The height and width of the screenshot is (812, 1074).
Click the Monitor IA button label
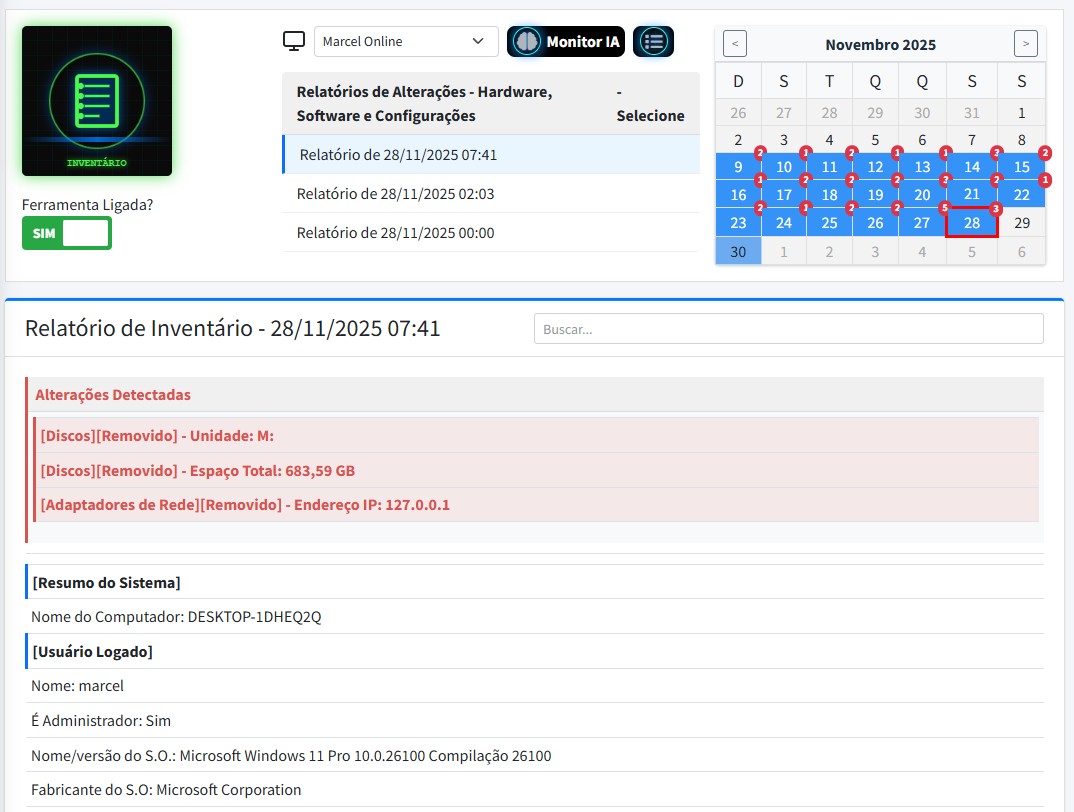582,42
